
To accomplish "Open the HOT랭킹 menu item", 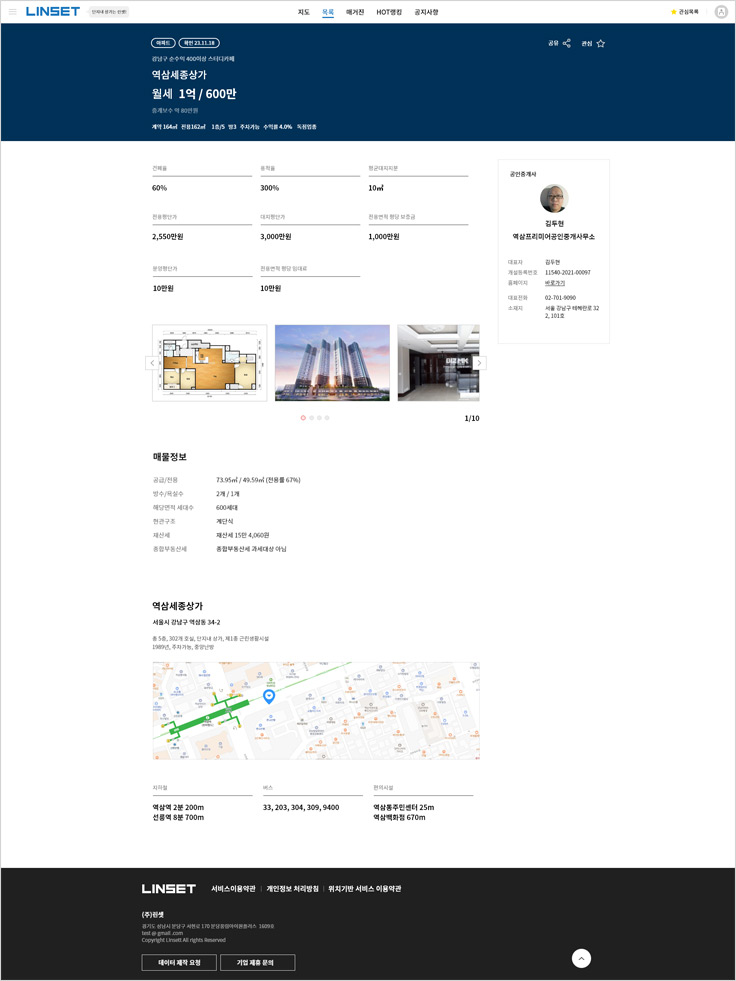I will point(389,12).
